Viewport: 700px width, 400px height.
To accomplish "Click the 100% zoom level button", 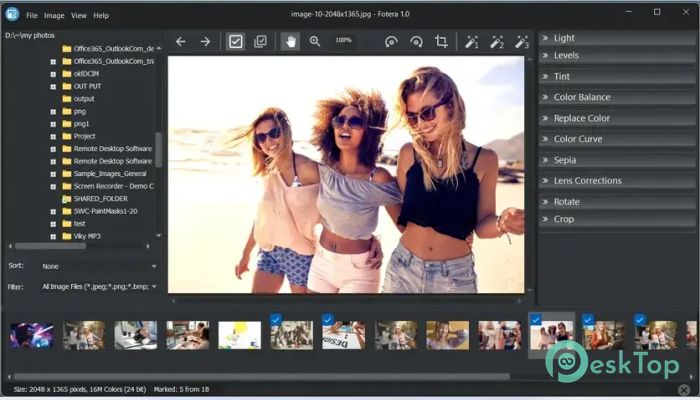I will (343, 40).
